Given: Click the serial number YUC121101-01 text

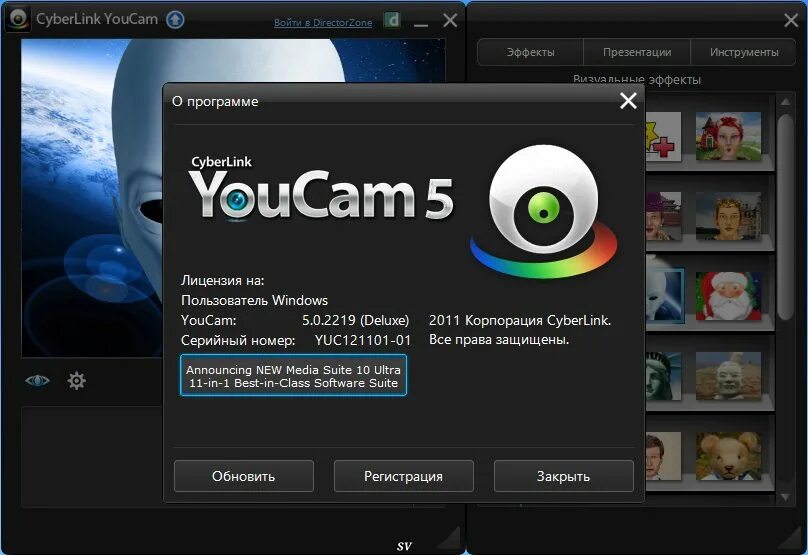Looking at the screenshot, I should 363,340.
